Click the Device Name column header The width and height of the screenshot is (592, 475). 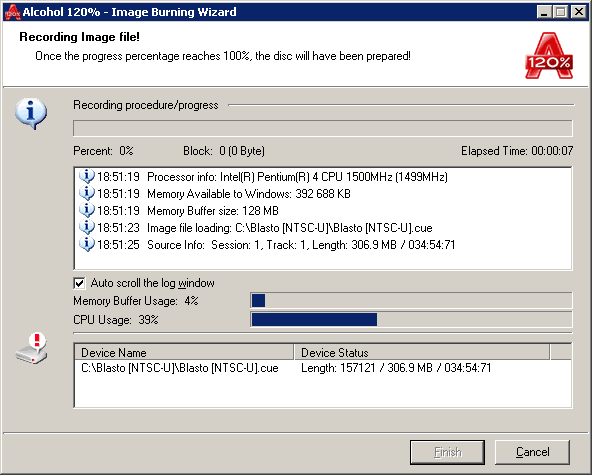tap(184, 352)
